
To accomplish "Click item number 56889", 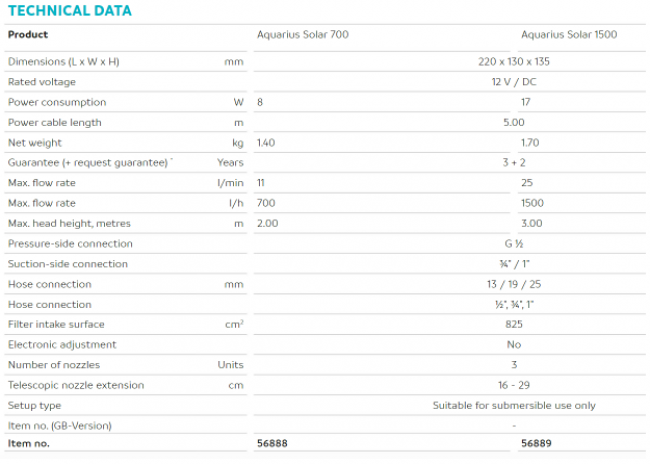I will [536, 444].
